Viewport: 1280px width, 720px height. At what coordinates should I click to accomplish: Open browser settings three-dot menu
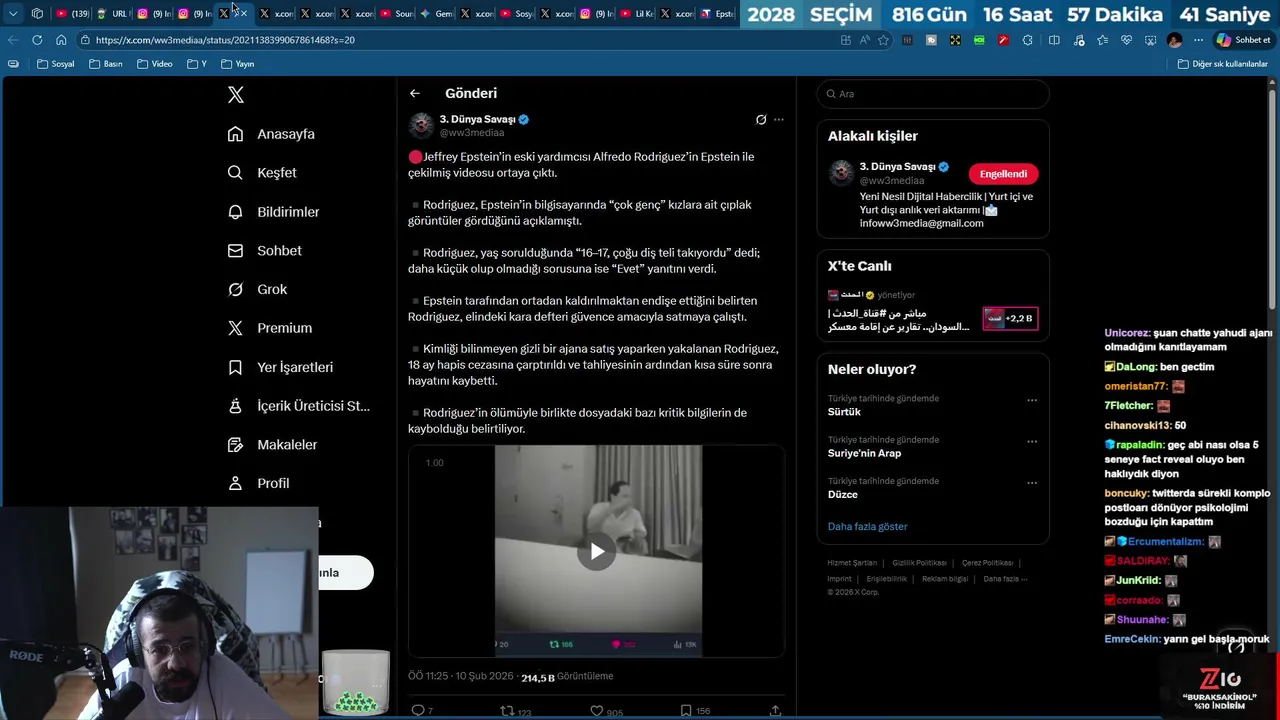1198,40
